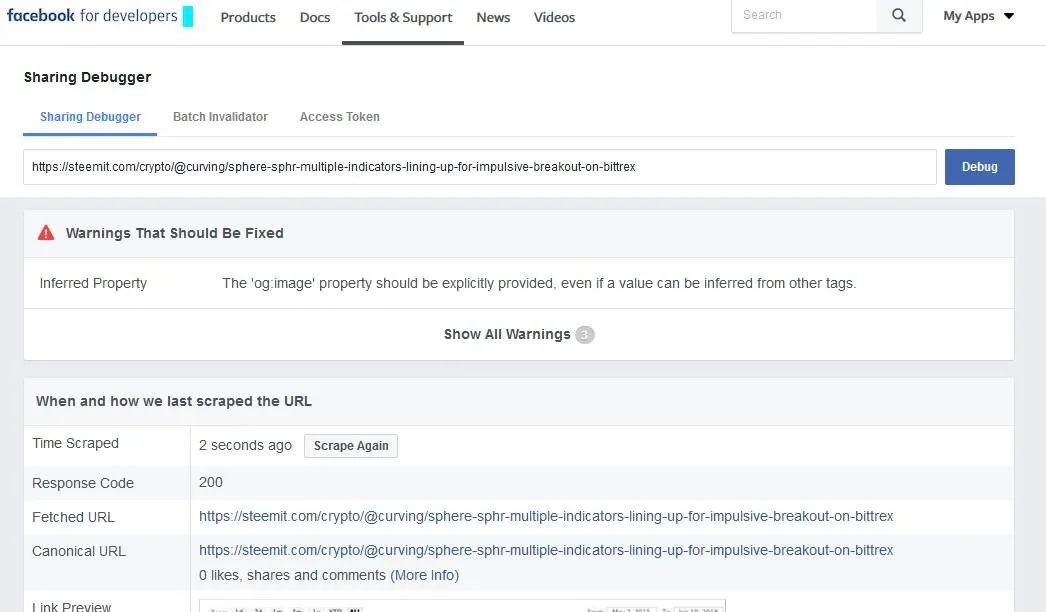Click 'Warnings That Should Be Fixed' heading
Viewport: 1046px width, 612px height.
click(175, 233)
